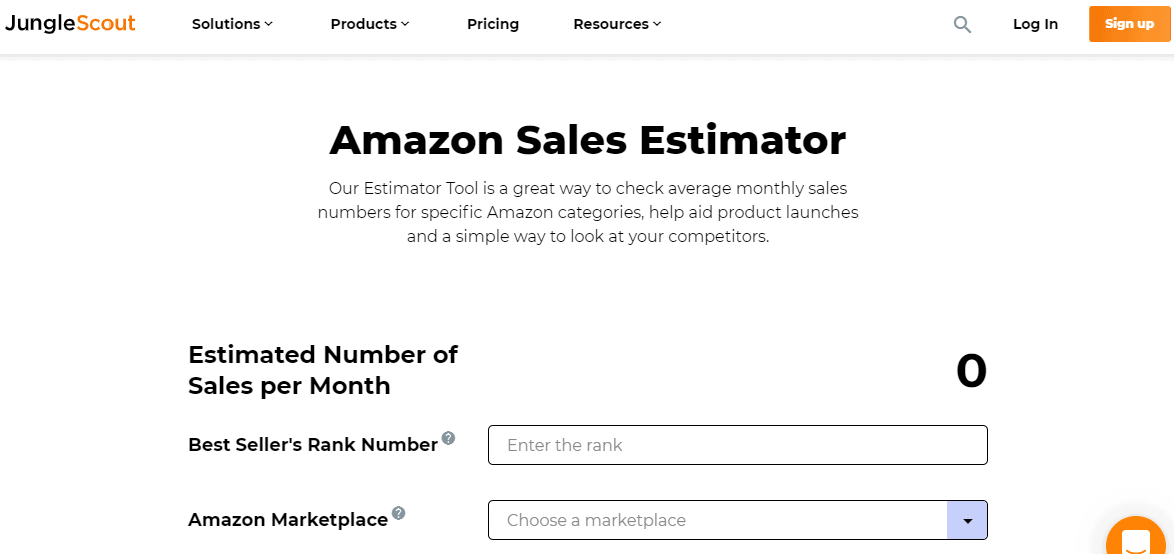The image size is (1174, 554).
Task: Click Estimated Number of Sales per Month label
Action: (x=323, y=370)
